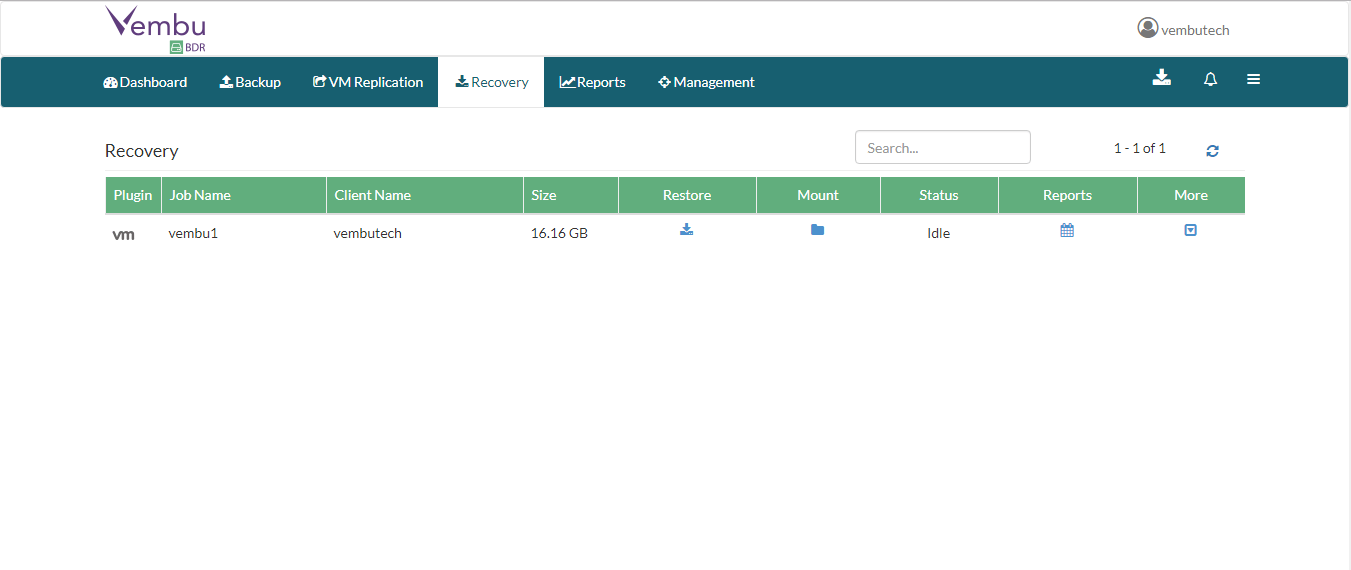The image size is (1351, 570).
Task: Select the Recovery tab
Action: (491, 82)
